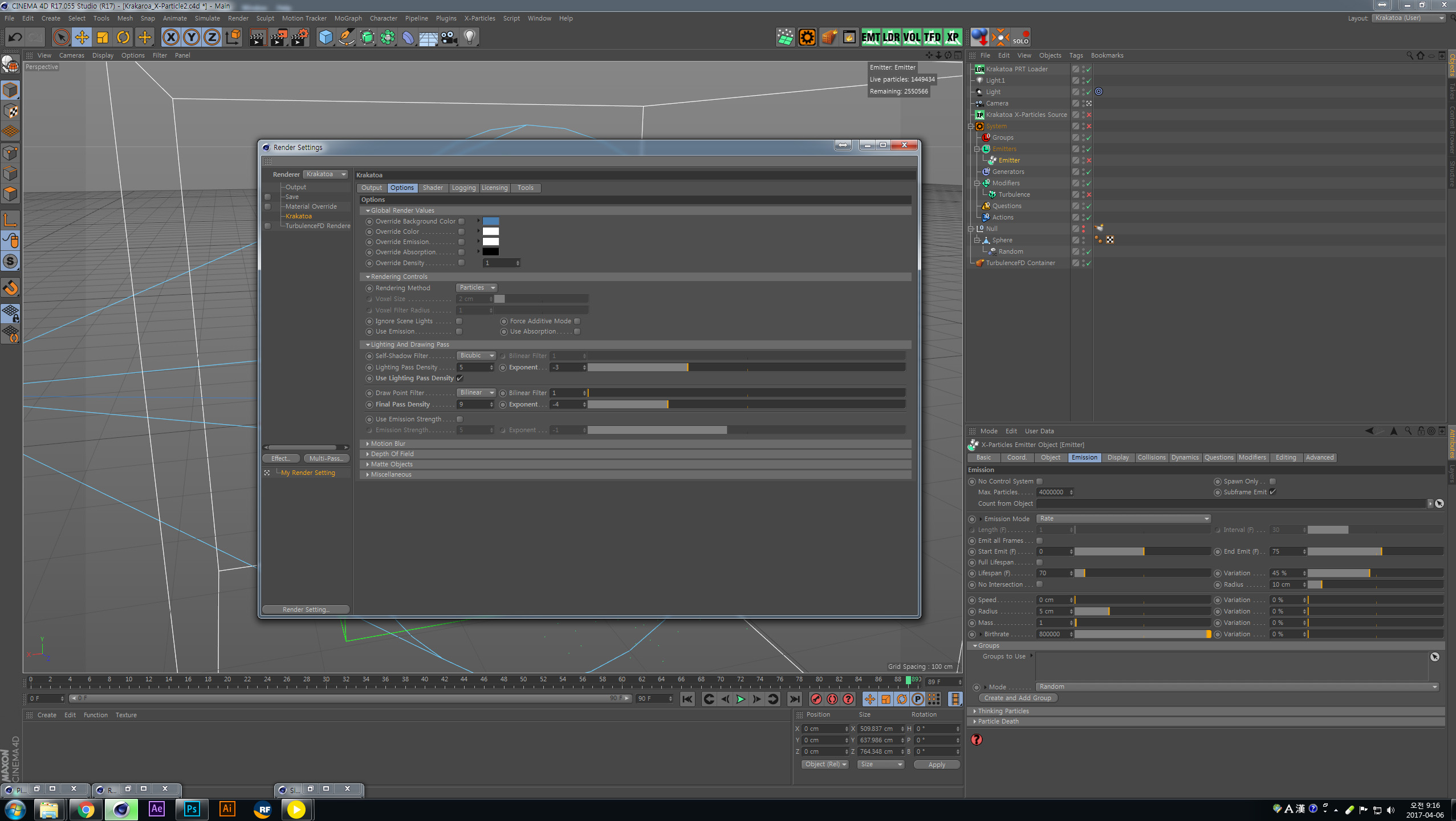Click the XP X-Particles toolbar icon
Screen dimensions: 1456x821
click(x=953, y=38)
